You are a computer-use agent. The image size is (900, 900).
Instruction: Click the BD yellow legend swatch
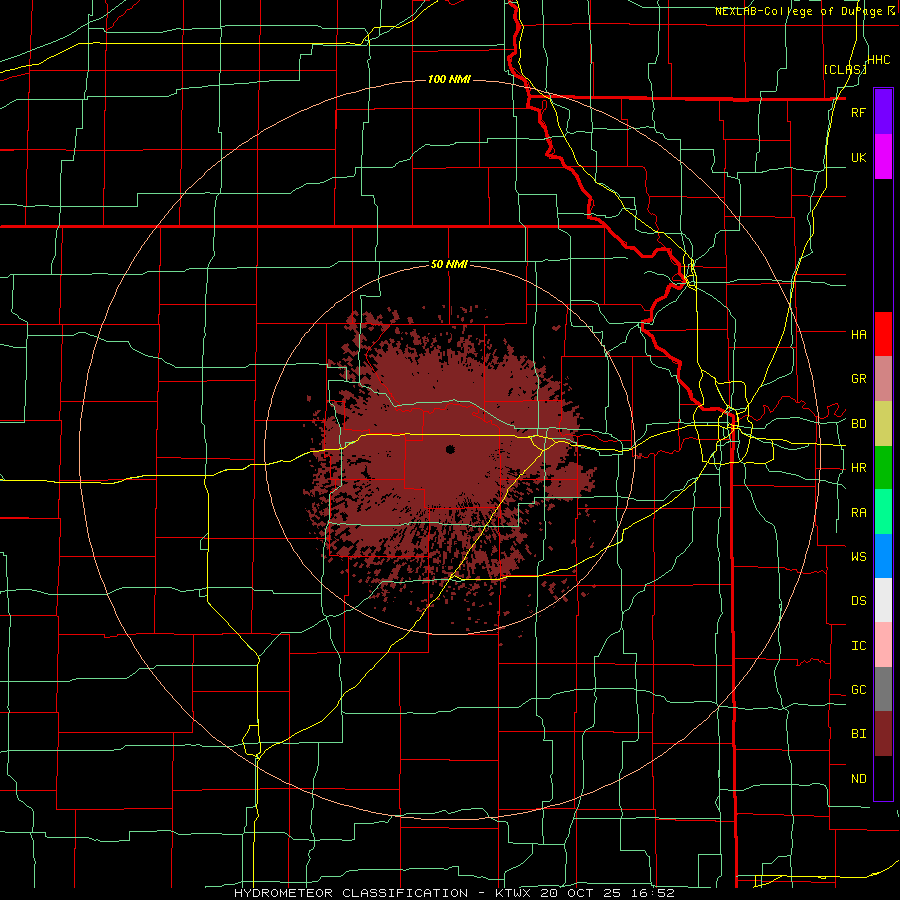coord(883,424)
